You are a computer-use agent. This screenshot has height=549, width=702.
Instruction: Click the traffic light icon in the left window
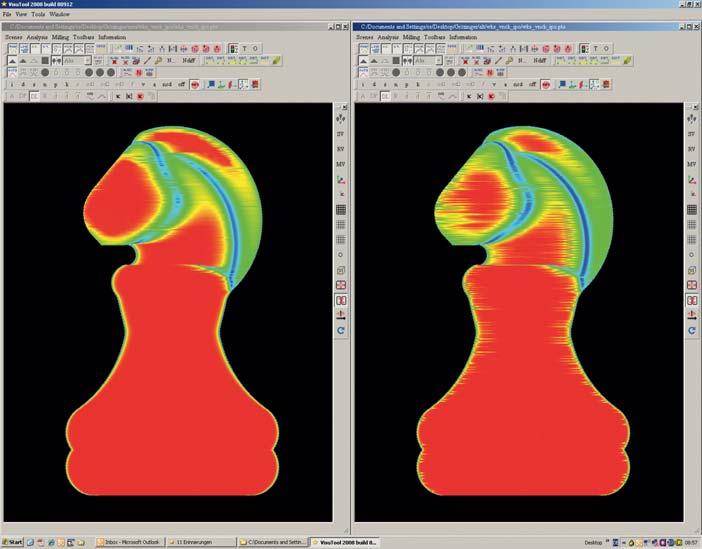pyautogui.click(x=233, y=48)
